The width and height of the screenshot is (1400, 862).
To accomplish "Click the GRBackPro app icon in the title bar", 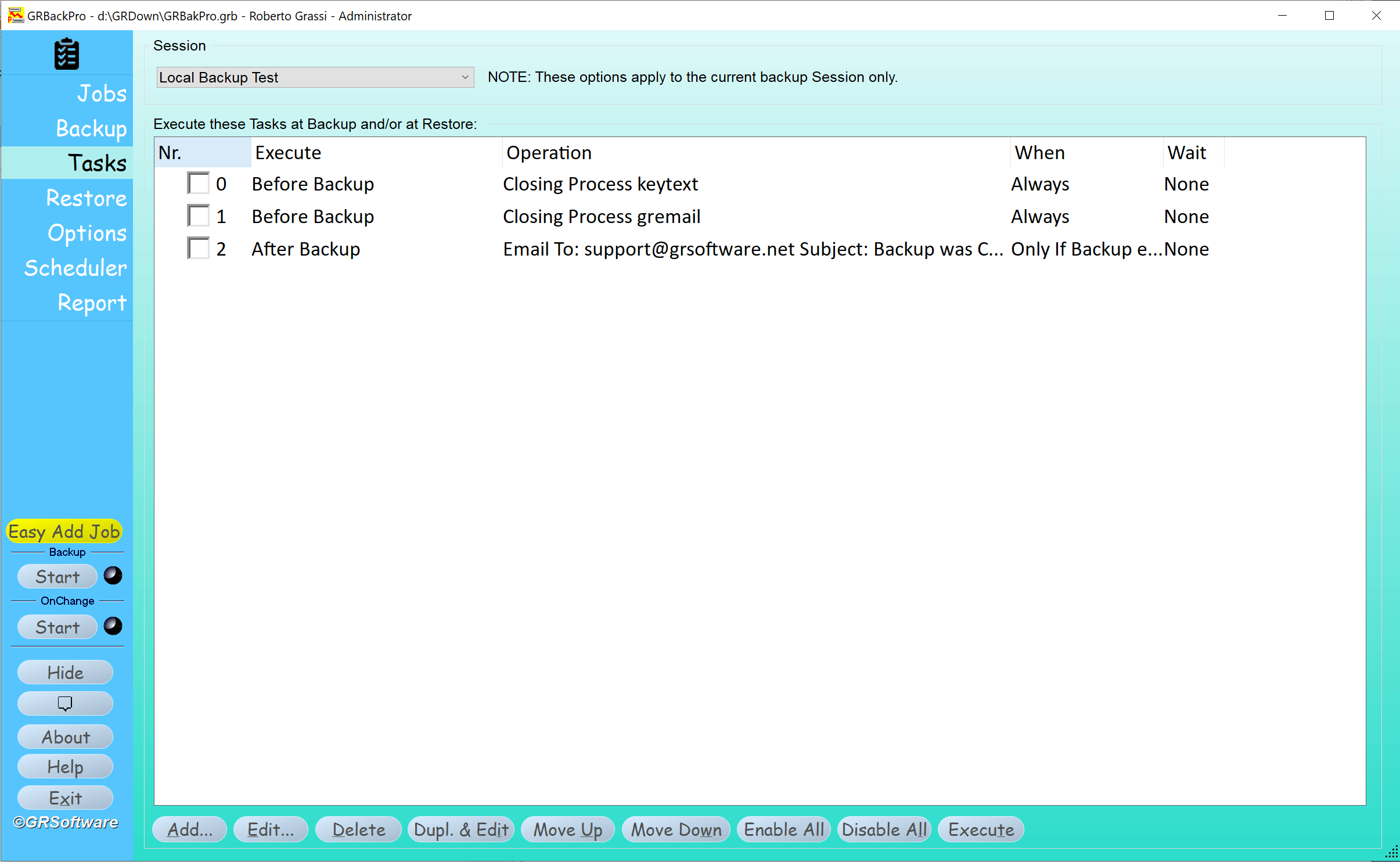I will coord(15,16).
